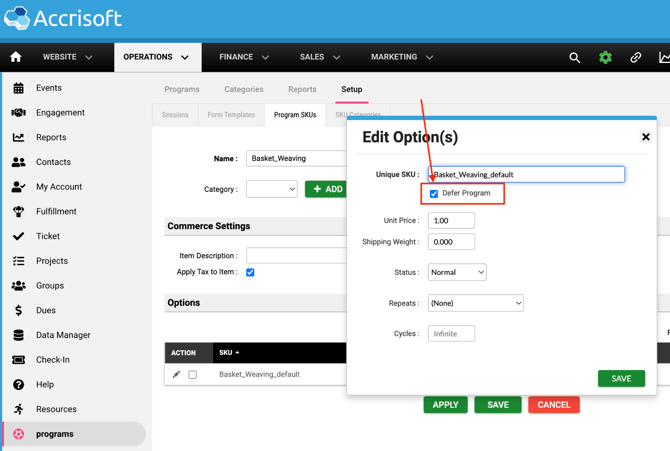Image resolution: width=670 pixels, height=451 pixels.
Task: Click the link chain icon in top bar
Action: [x=635, y=58]
